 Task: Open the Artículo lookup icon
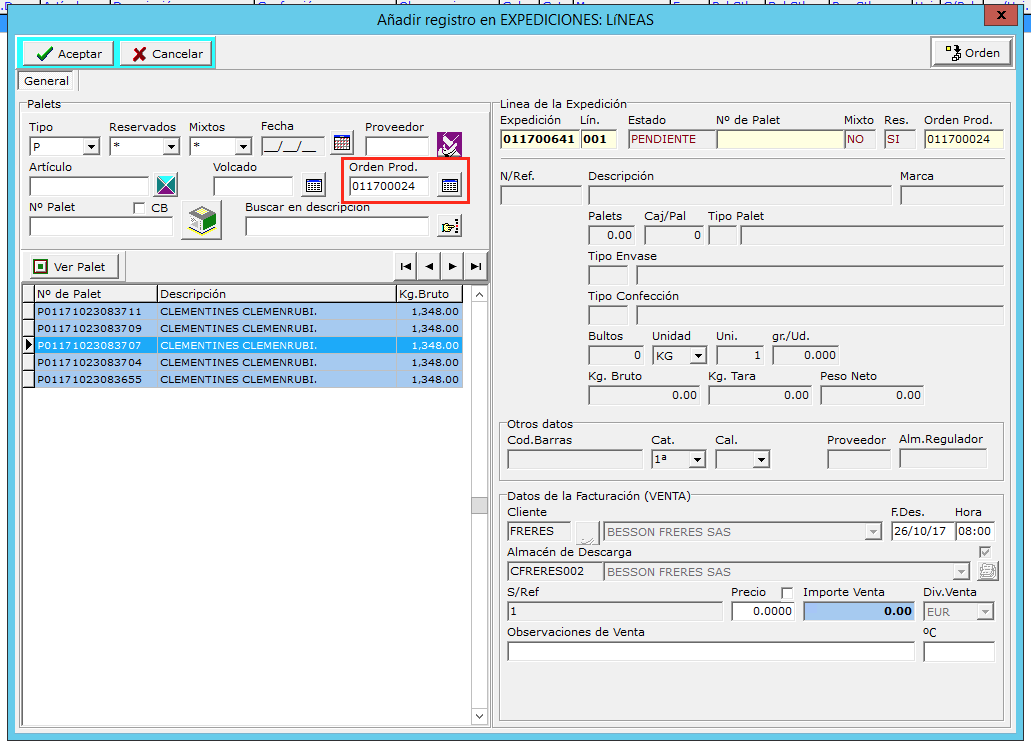coord(165,185)
